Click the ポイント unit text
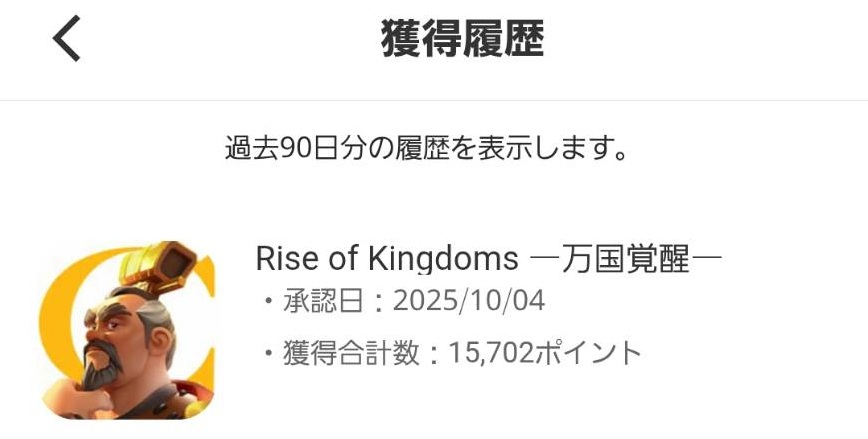The height and width of the screenshot is (439, 868). (x=589, y=352)
